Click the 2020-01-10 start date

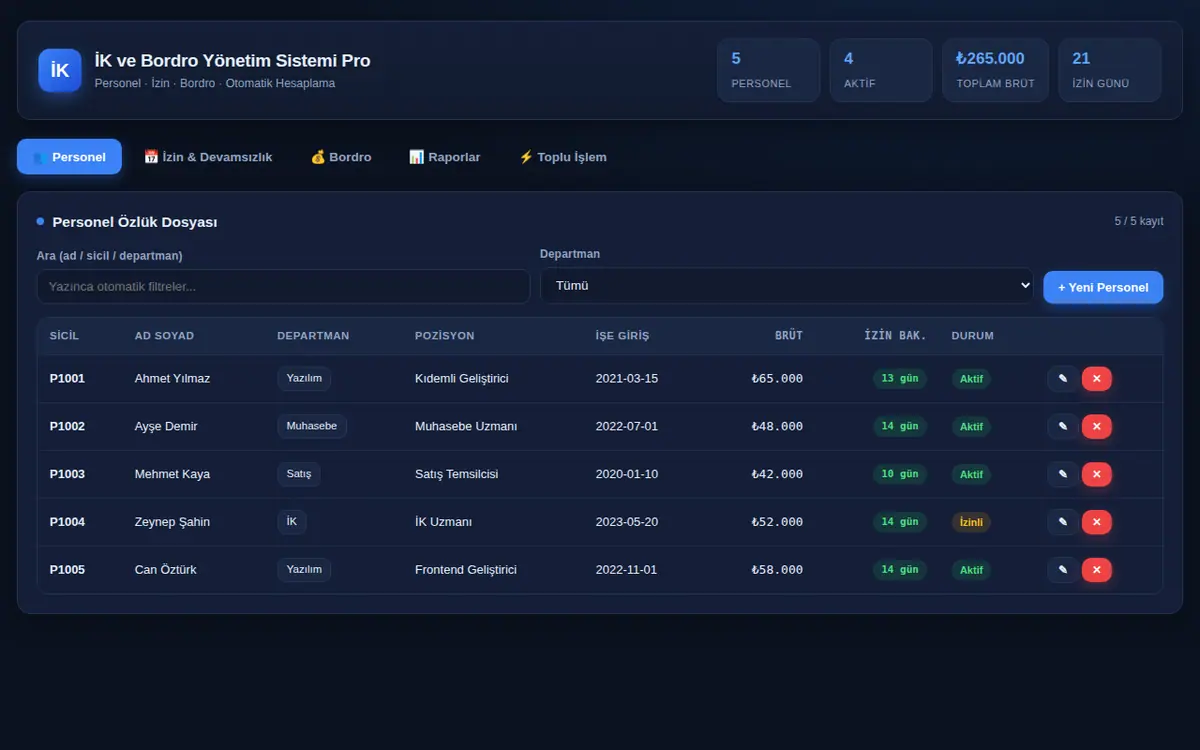pos(627,474)
